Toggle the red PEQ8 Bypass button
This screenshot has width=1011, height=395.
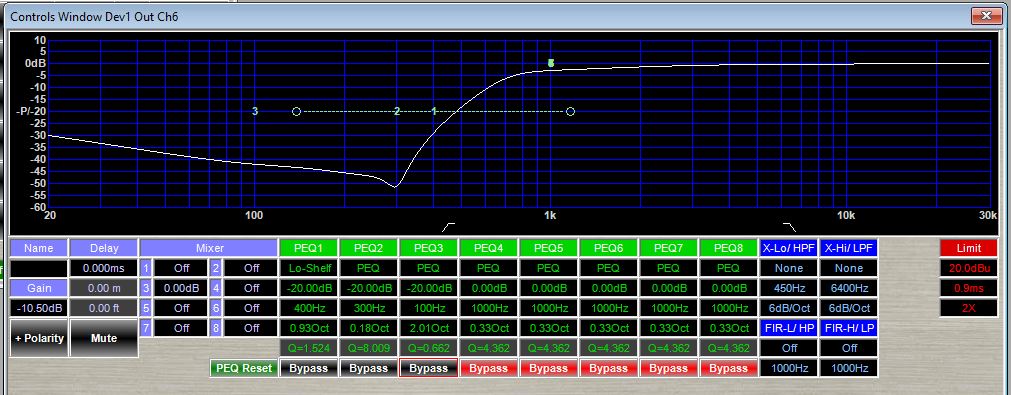[728, 369]
